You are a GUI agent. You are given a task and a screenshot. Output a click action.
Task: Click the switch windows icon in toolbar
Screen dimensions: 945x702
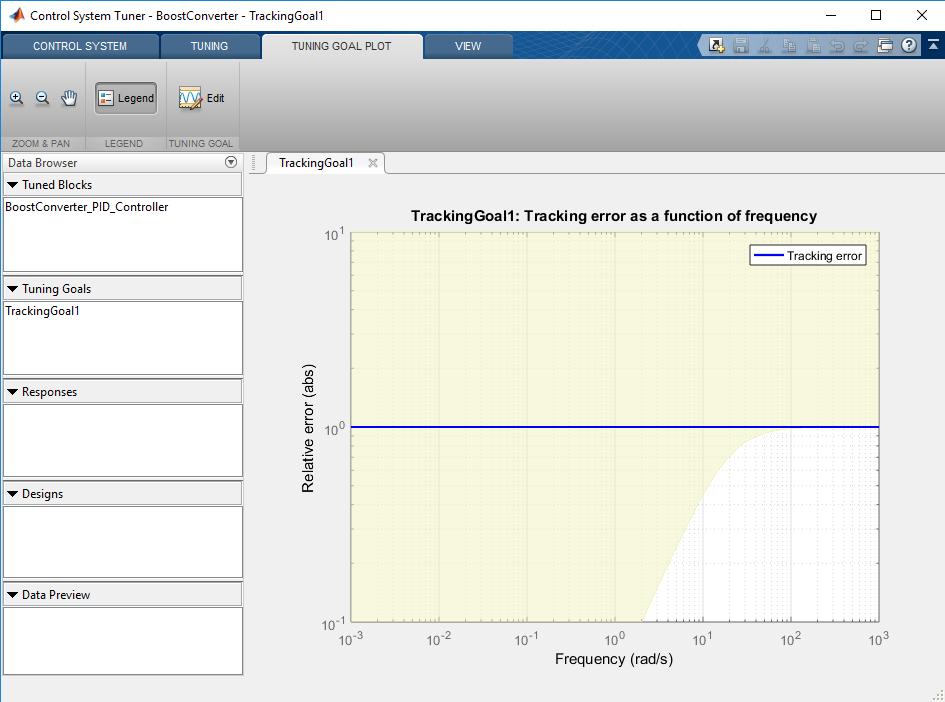point(885,45)
